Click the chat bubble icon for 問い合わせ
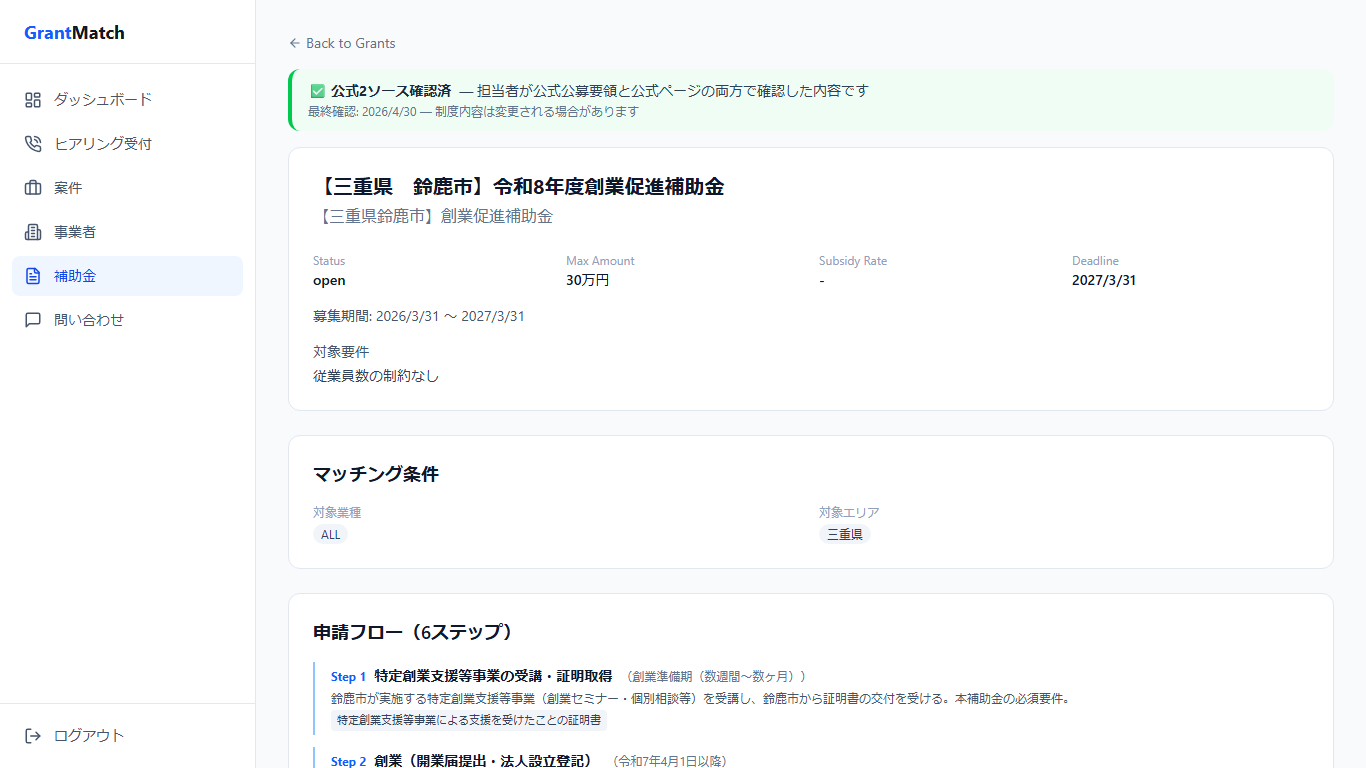This screenshot has width=1366, height=768. pos(32,319)
